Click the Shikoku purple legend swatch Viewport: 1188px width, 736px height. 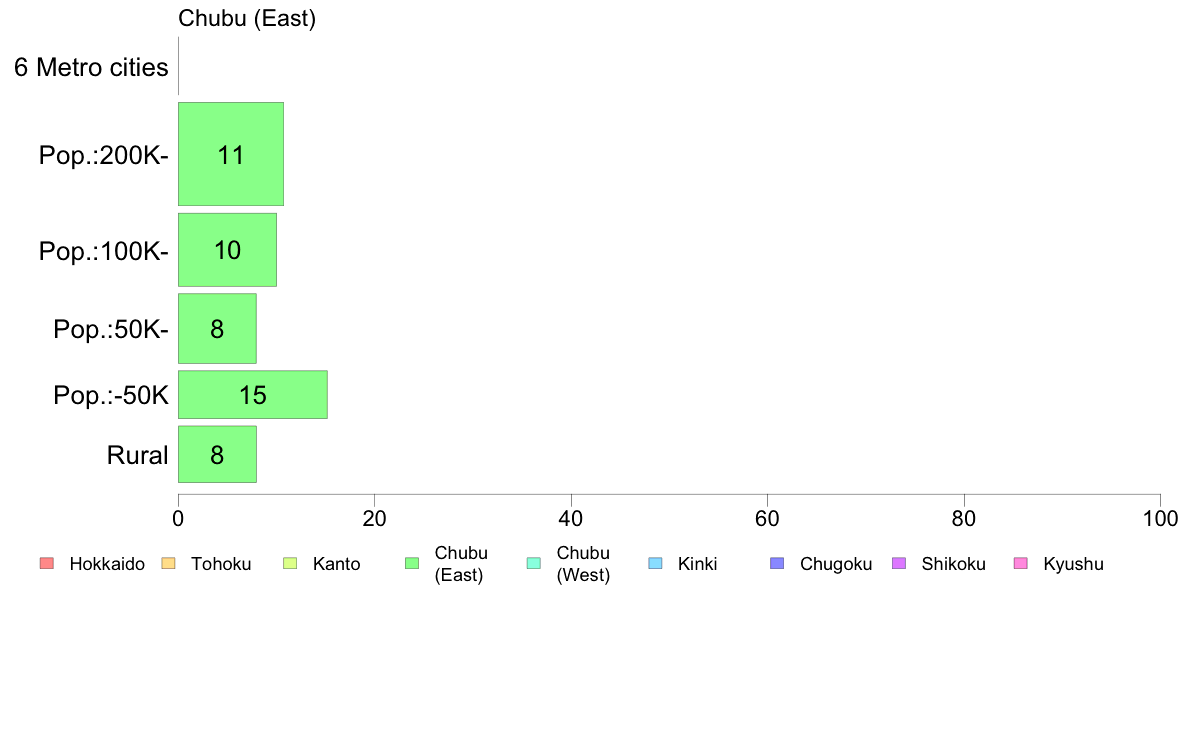tap(899, 563)
